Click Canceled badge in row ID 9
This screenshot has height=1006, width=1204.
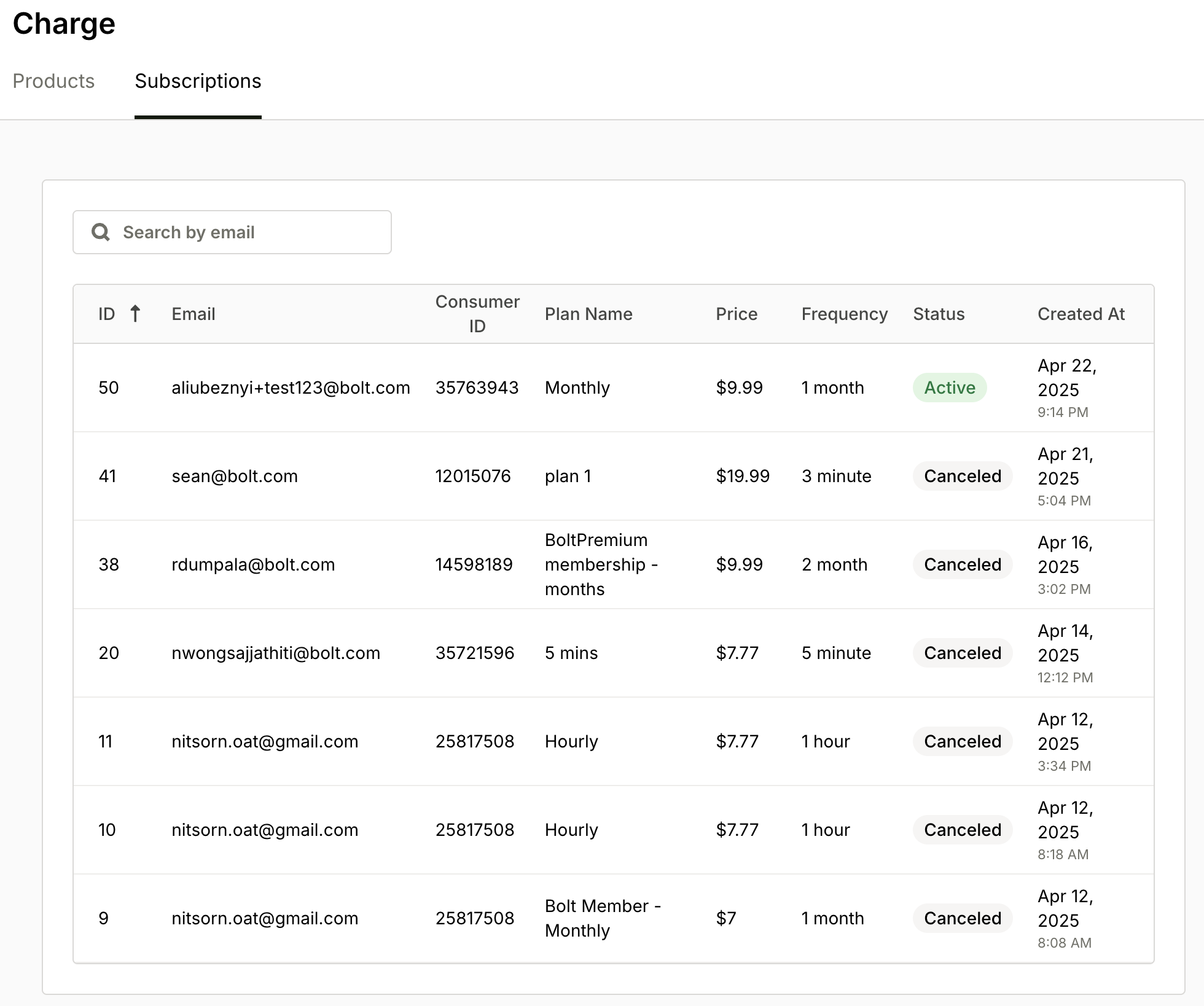point(963,918)
